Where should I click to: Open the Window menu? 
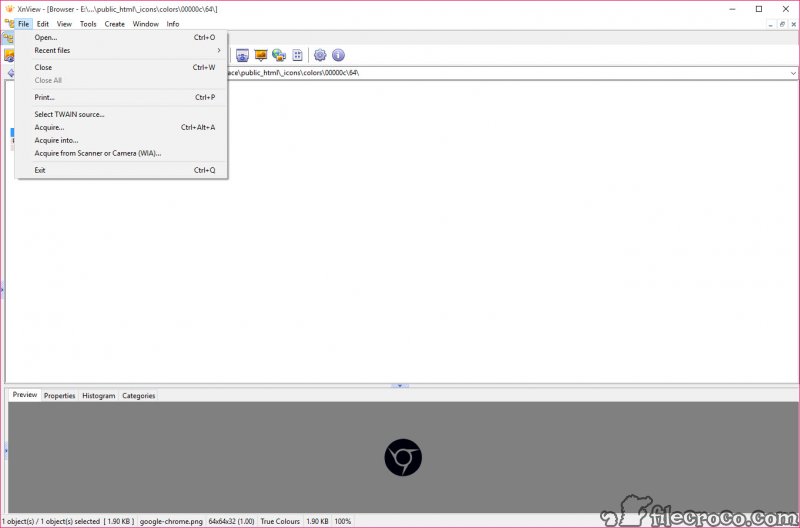[145, 24]
